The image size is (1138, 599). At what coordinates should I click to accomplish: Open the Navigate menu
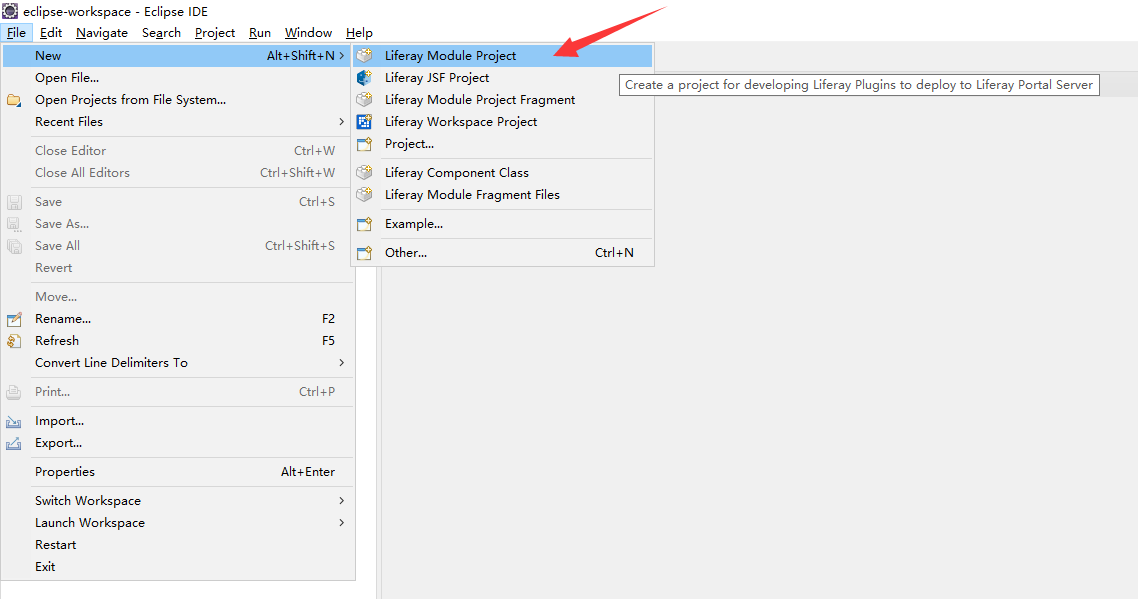point(102,33)
